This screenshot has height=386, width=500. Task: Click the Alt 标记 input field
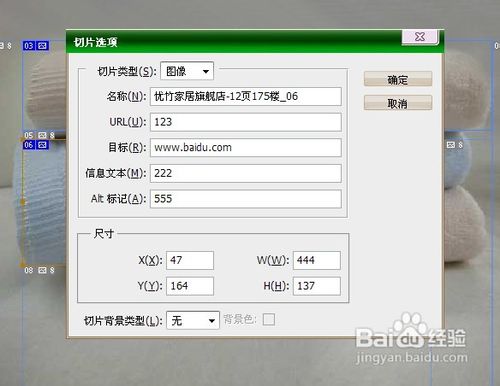click(246, 199)
